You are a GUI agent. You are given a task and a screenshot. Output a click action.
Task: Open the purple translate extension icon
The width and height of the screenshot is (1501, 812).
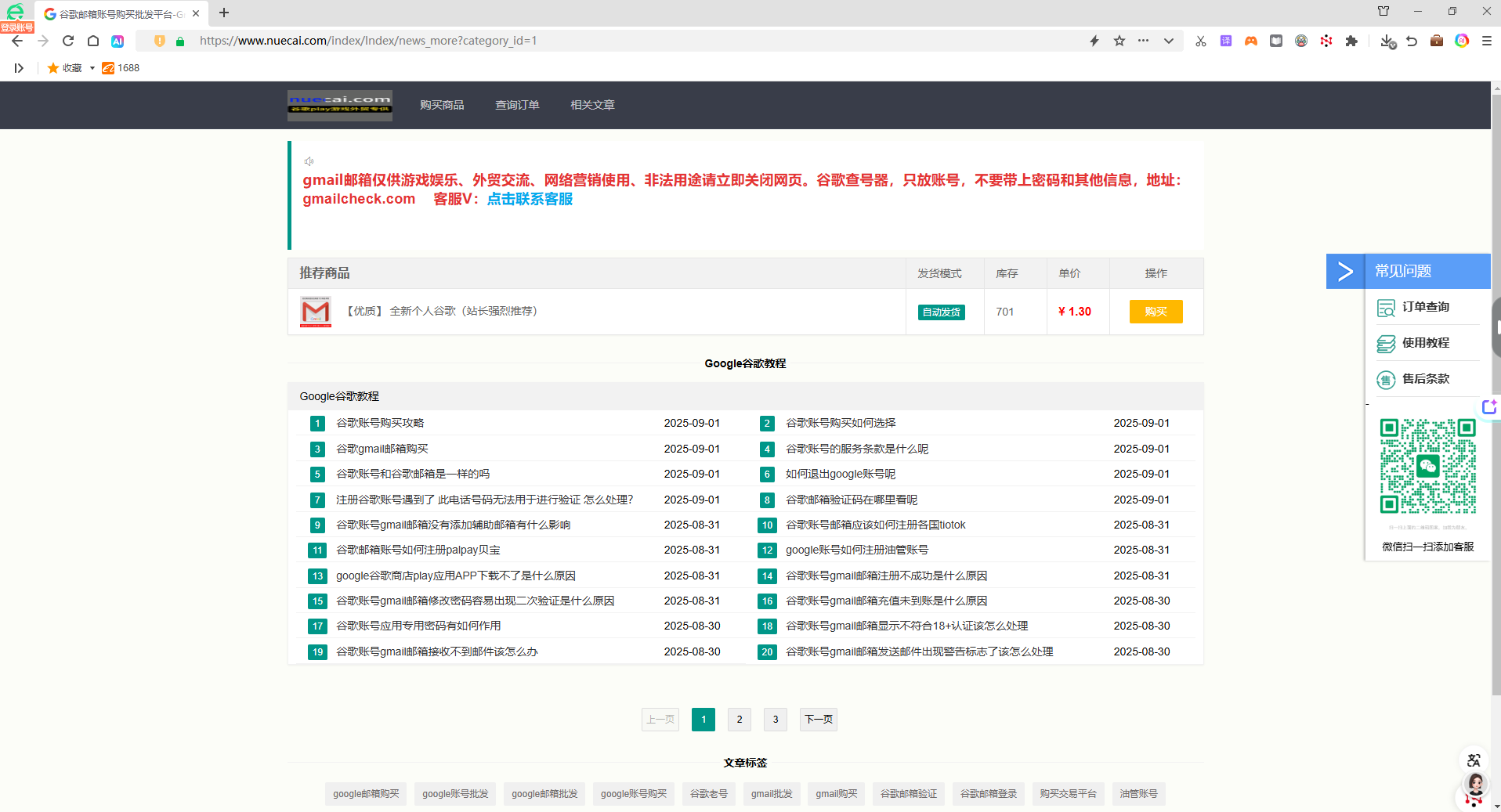pyautogui.click(x=1225, y=41)
